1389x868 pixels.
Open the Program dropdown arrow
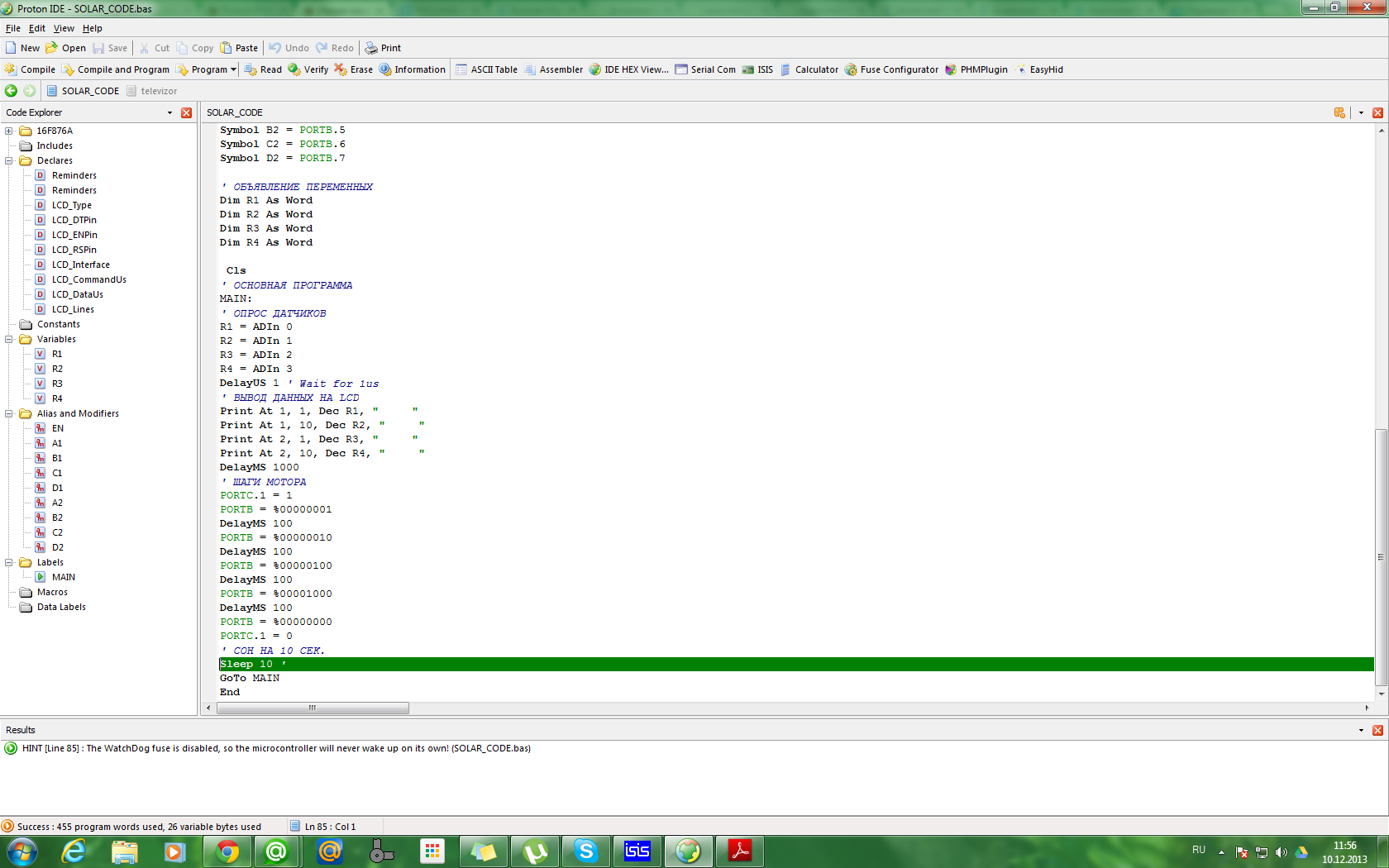click(x=234, y=69)
